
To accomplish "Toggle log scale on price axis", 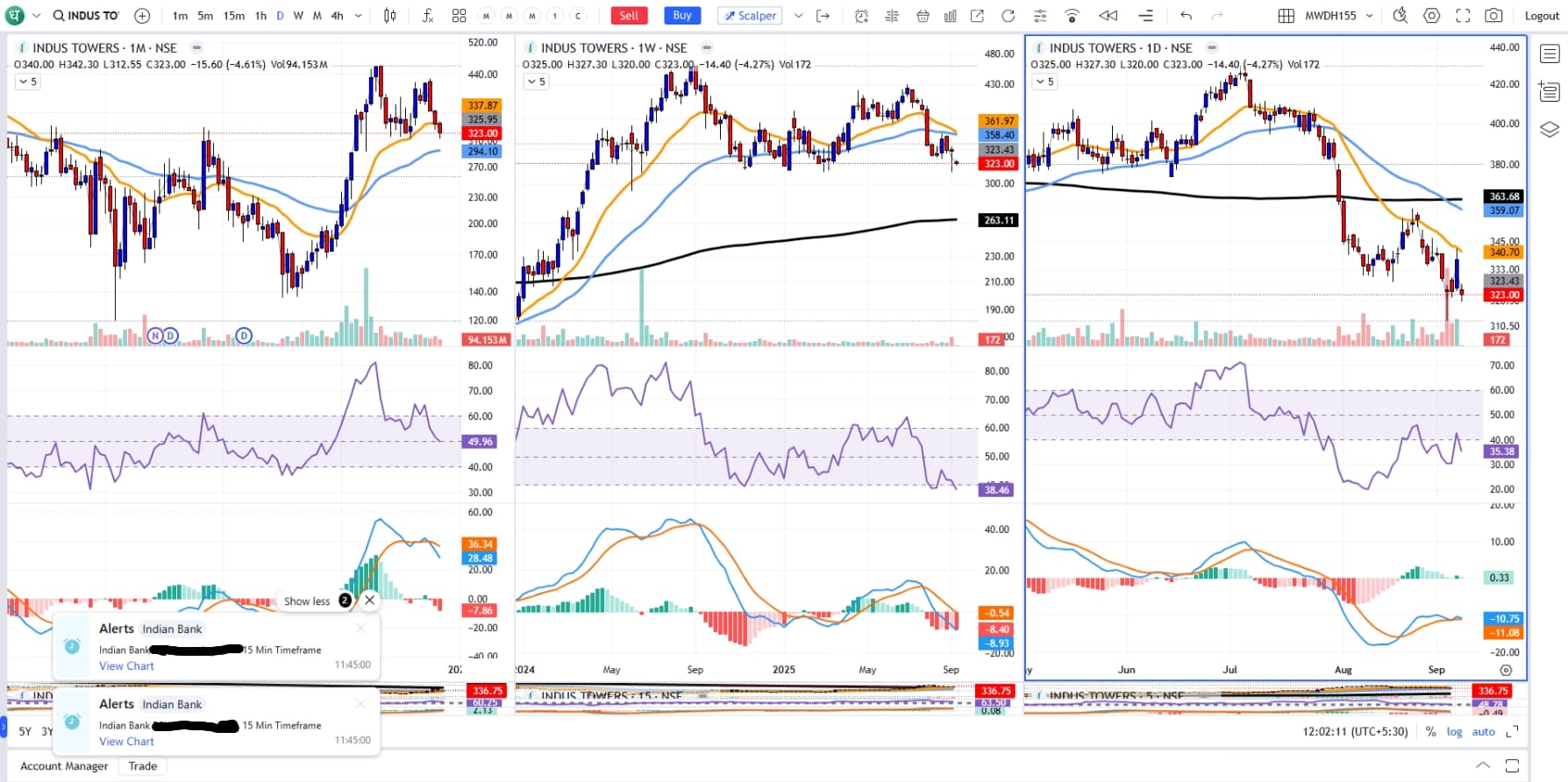I will (1454, 731).
